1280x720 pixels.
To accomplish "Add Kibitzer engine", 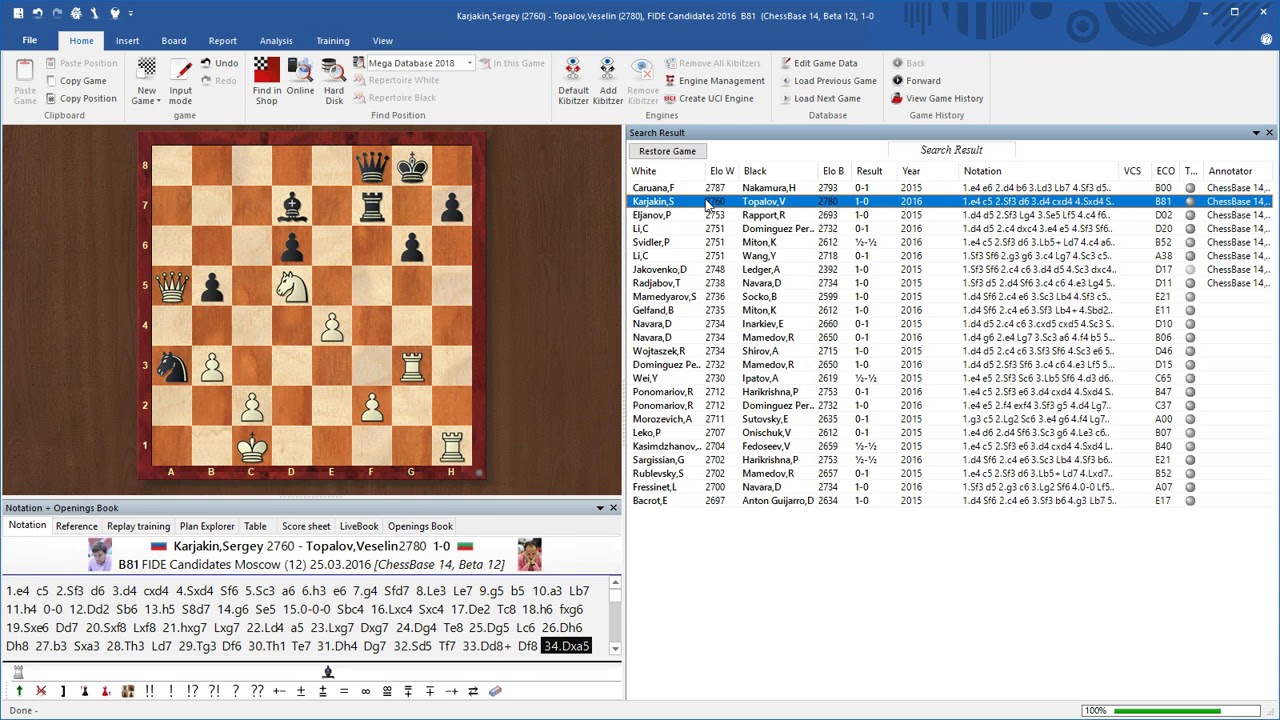I will coord(607,82).
